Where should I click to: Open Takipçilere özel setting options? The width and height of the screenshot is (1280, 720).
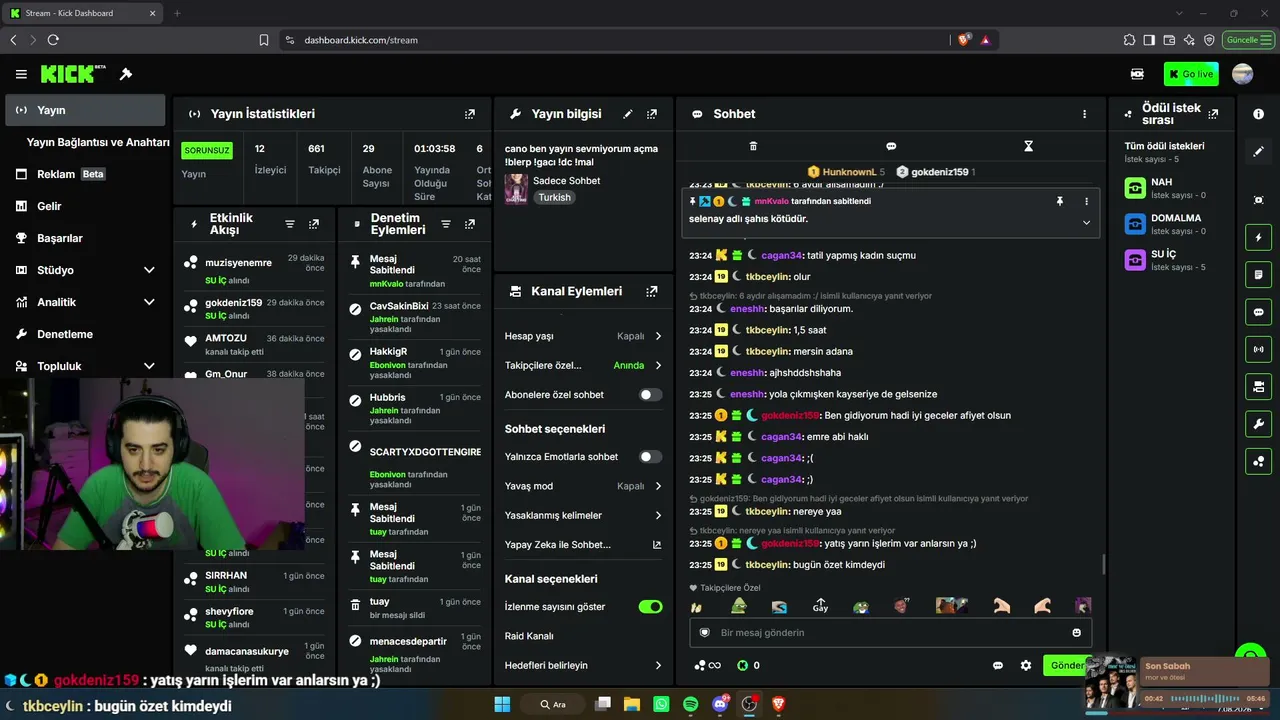pos(584,366)
